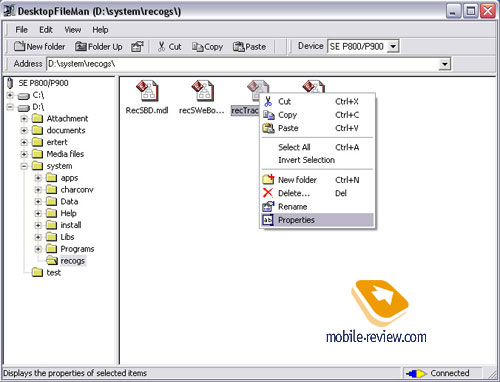
Task: Expand the Data folder node
Action: point(38,202)
